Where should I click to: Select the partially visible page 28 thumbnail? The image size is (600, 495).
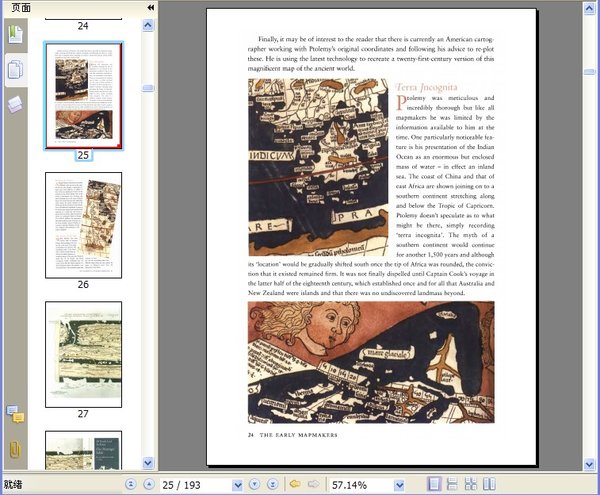tap(83, 450)
